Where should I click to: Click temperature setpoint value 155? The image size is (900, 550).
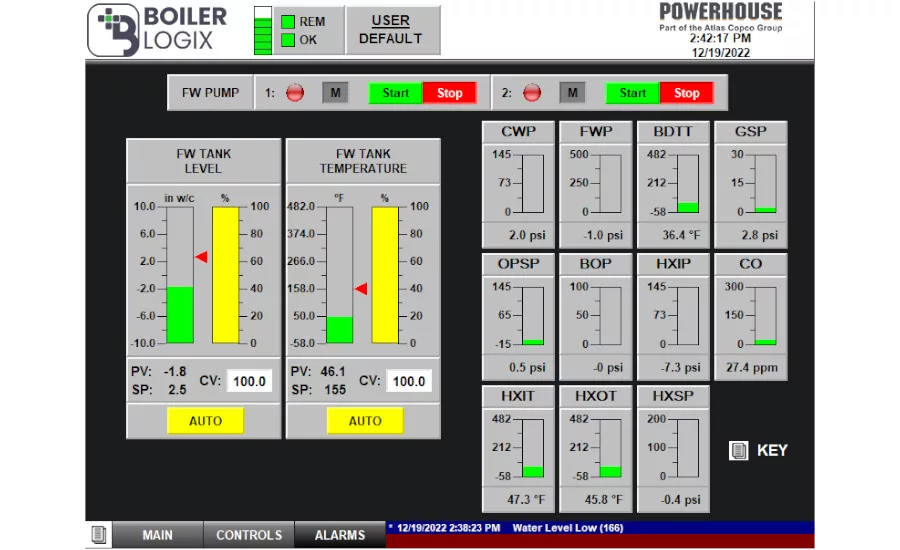[x=335, y=390]
